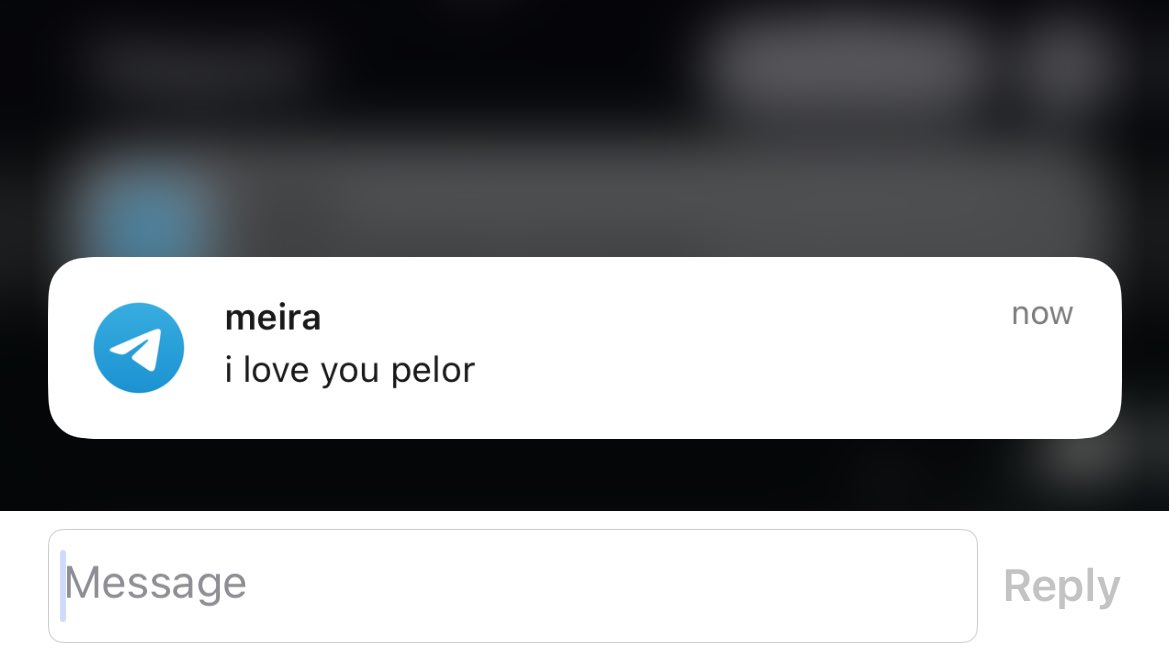1169x658 pixels.
Task: Send with the Reply button
Action: [1062, 586]
